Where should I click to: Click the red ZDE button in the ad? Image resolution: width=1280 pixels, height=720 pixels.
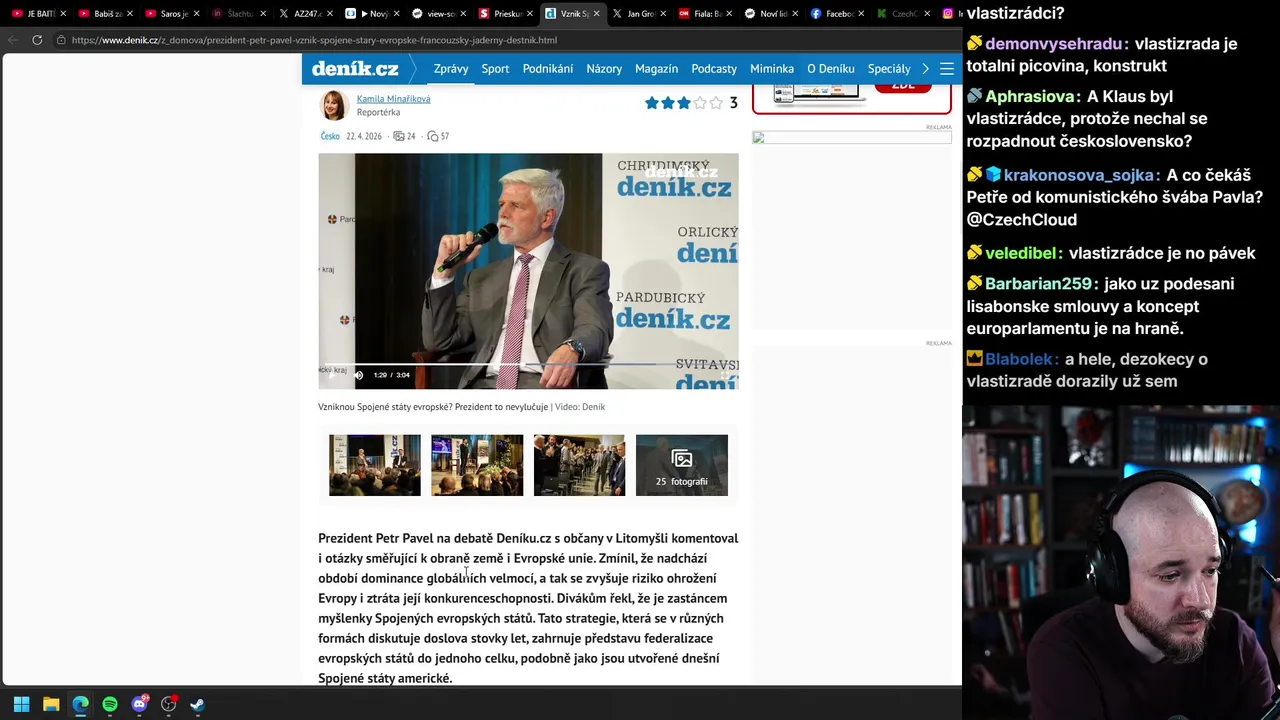(x=903, y=86)
